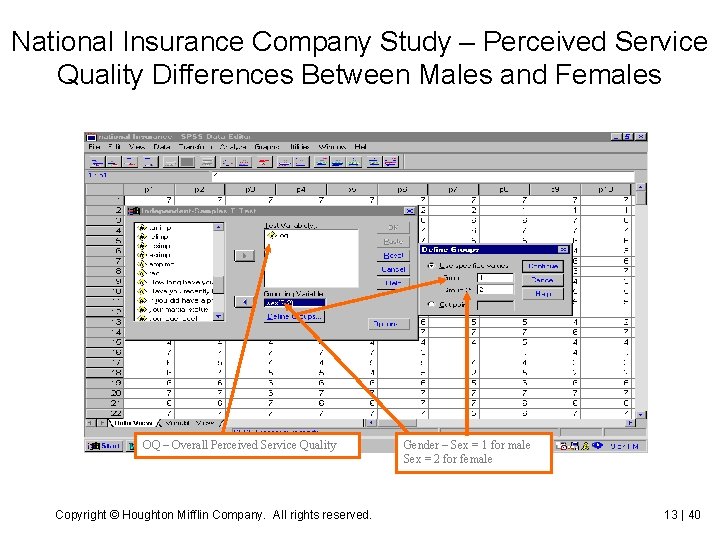The width and height of the screenshot is (720, 540).
Task: Click the Variables toolbar icon
Action: tap(244, 162)
